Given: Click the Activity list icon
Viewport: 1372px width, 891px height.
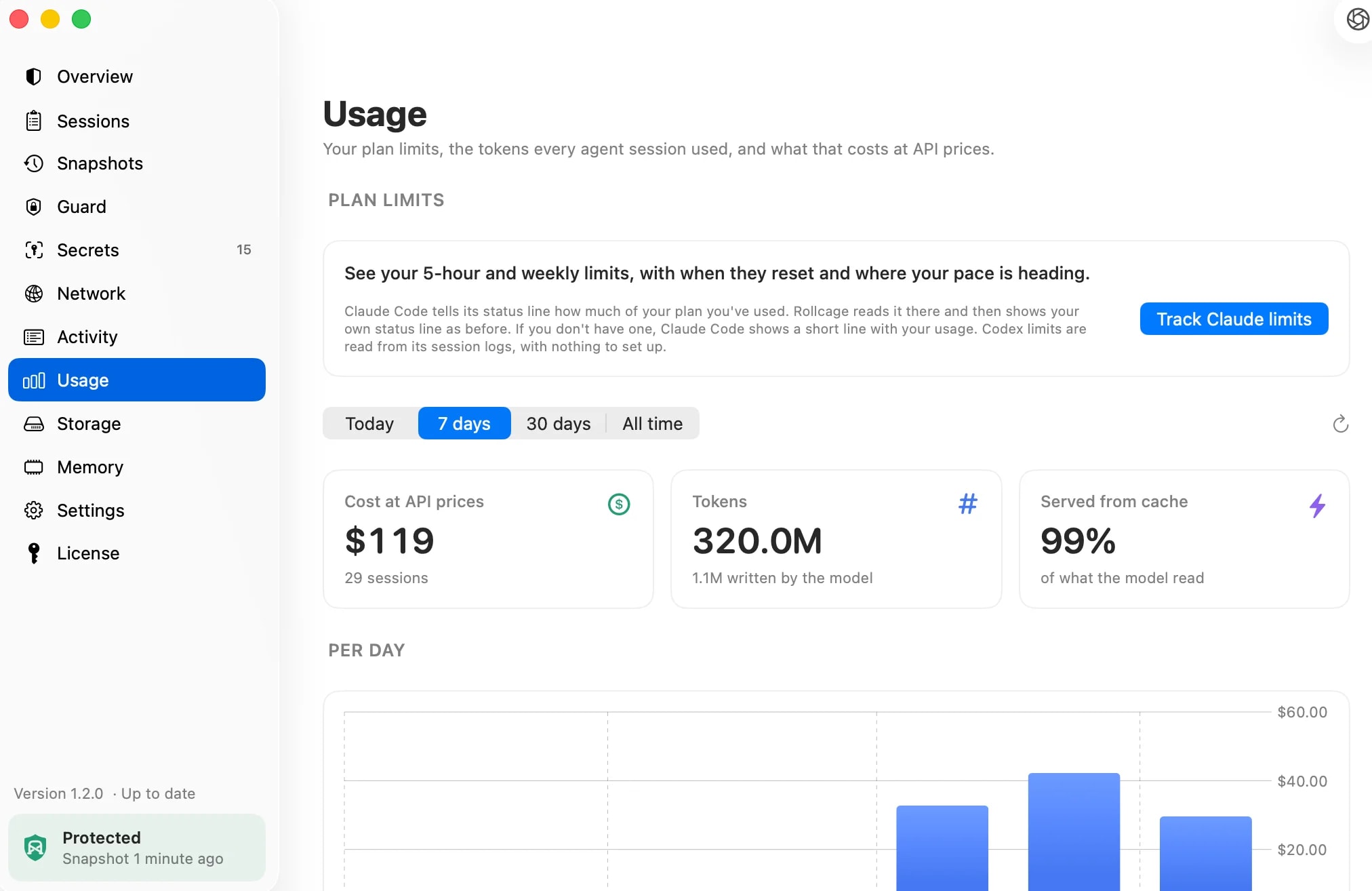Looking at the screenshot, I should point(33,337).
